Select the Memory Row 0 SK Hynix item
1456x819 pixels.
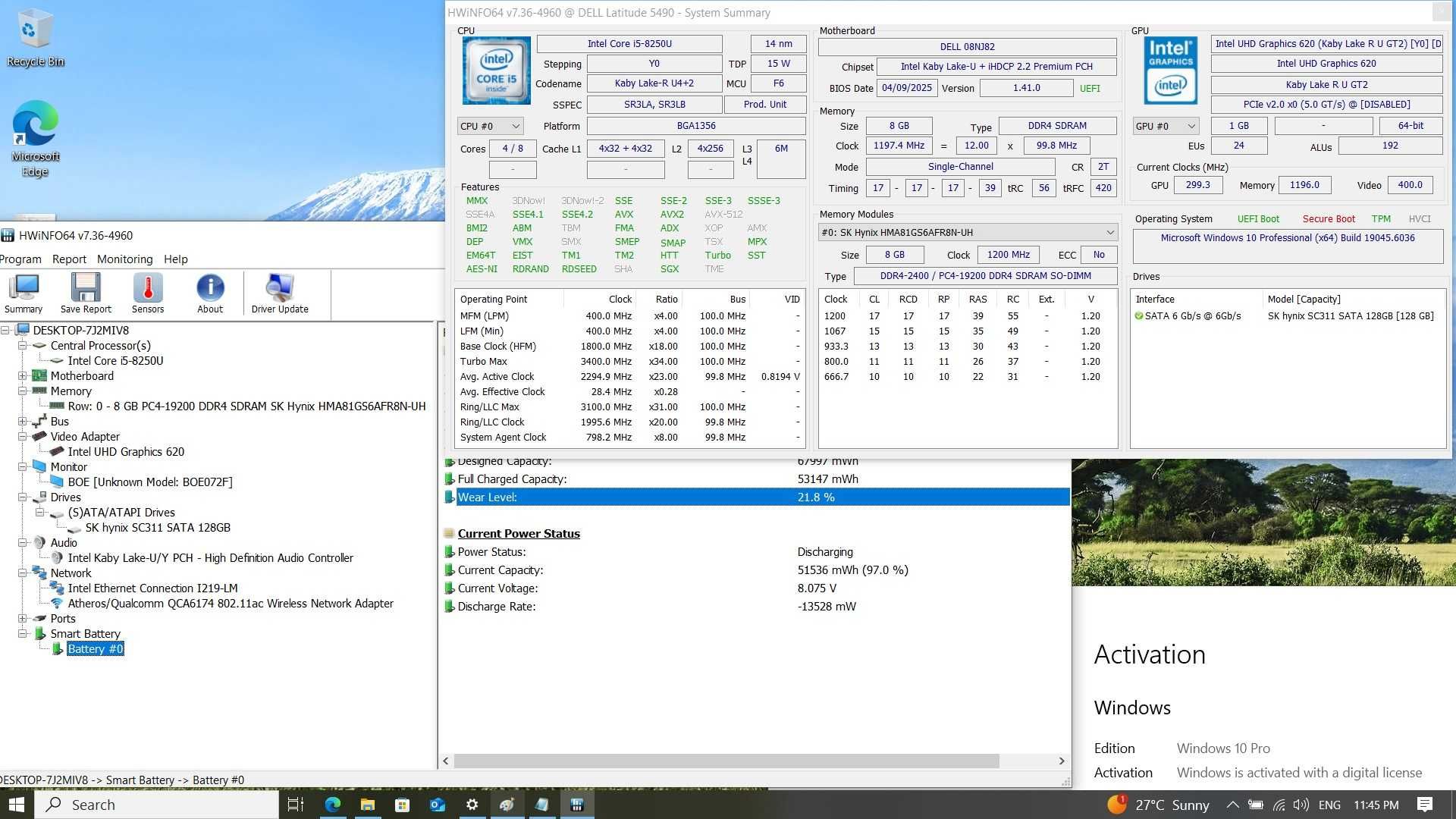[x=246, y=406]
